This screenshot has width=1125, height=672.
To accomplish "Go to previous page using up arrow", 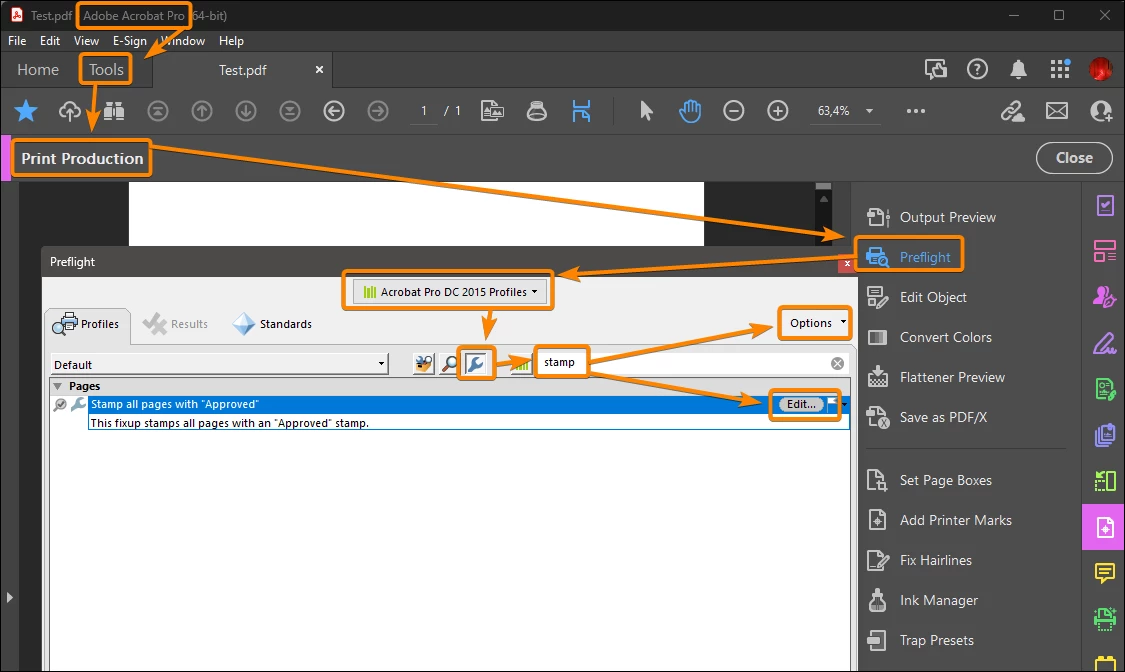I will tap(202, 111).
